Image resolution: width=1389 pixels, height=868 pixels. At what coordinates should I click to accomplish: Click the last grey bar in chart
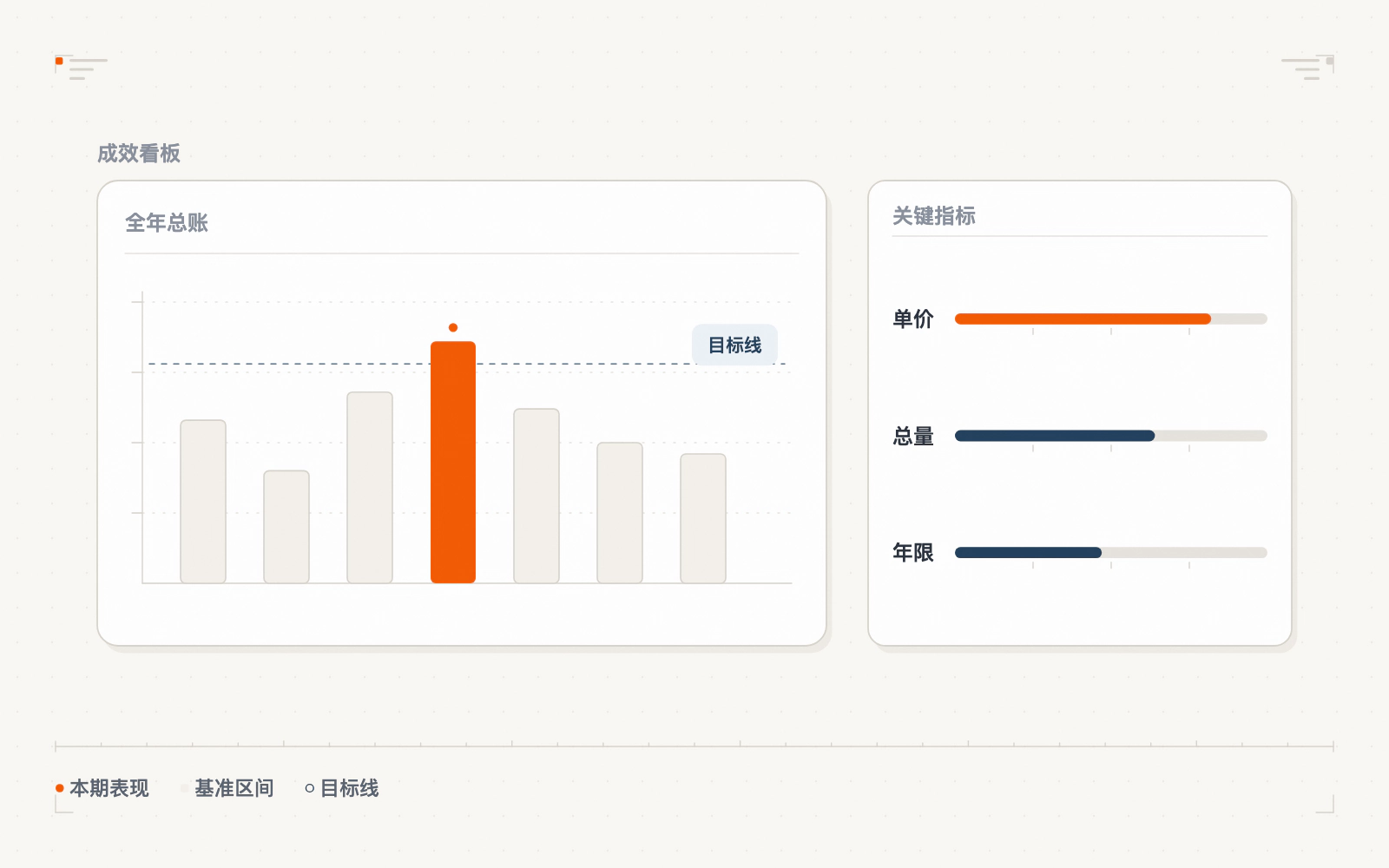click(703, 518)
